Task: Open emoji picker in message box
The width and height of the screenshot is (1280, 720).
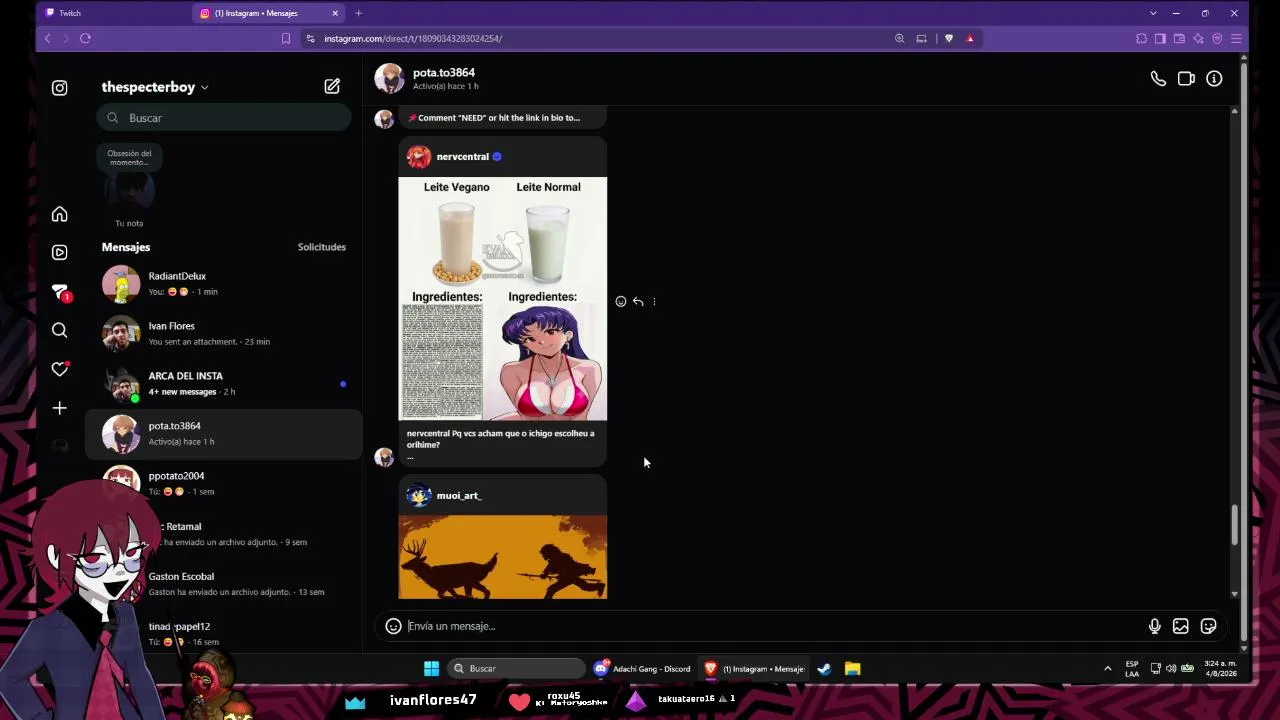Action: (394, 626)
